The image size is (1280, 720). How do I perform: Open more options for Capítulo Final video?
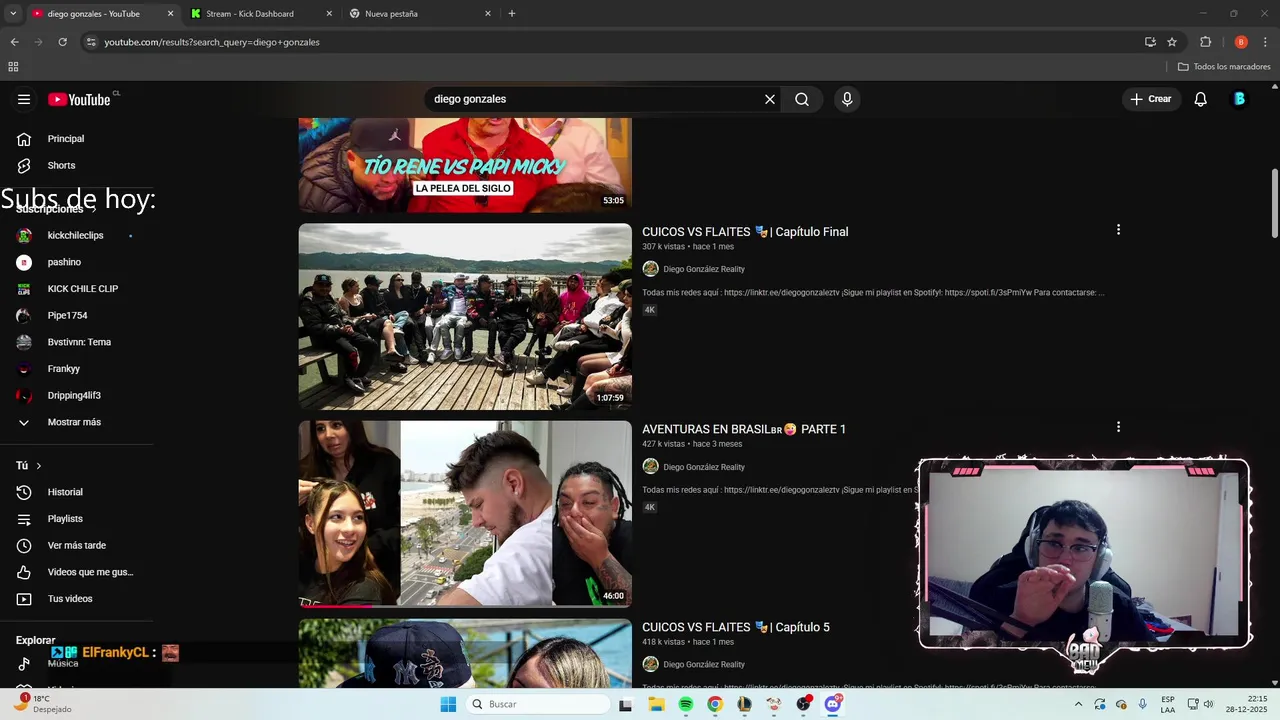(x=1118, y=230)
